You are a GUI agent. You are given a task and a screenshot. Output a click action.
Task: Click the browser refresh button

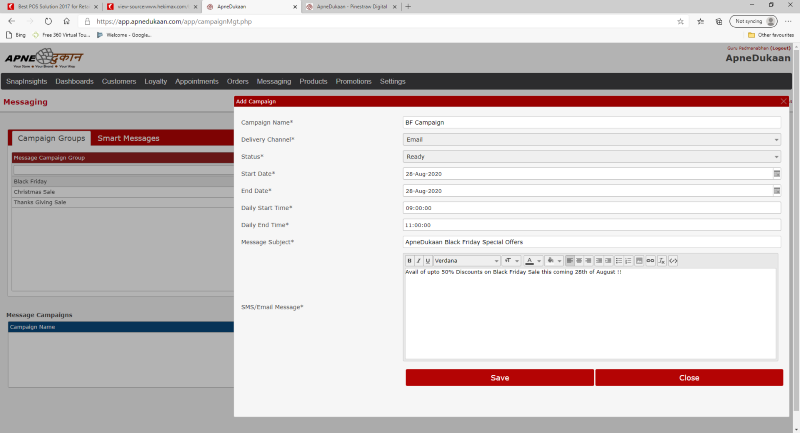point(48,21)
